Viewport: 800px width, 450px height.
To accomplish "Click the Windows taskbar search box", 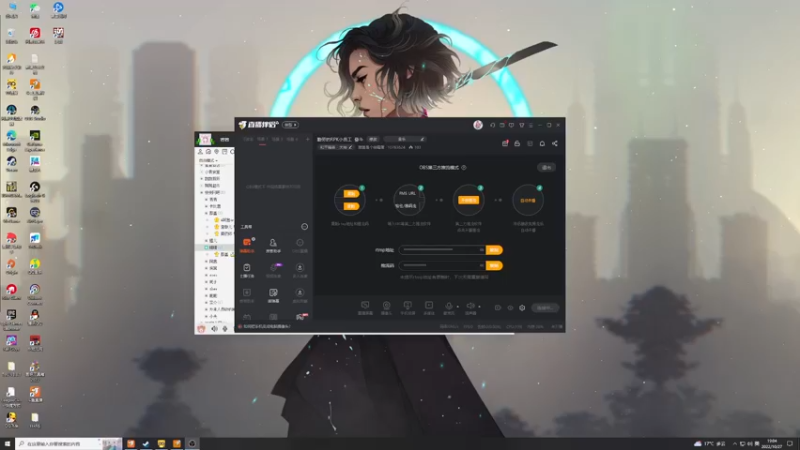I will click(68, 444).
